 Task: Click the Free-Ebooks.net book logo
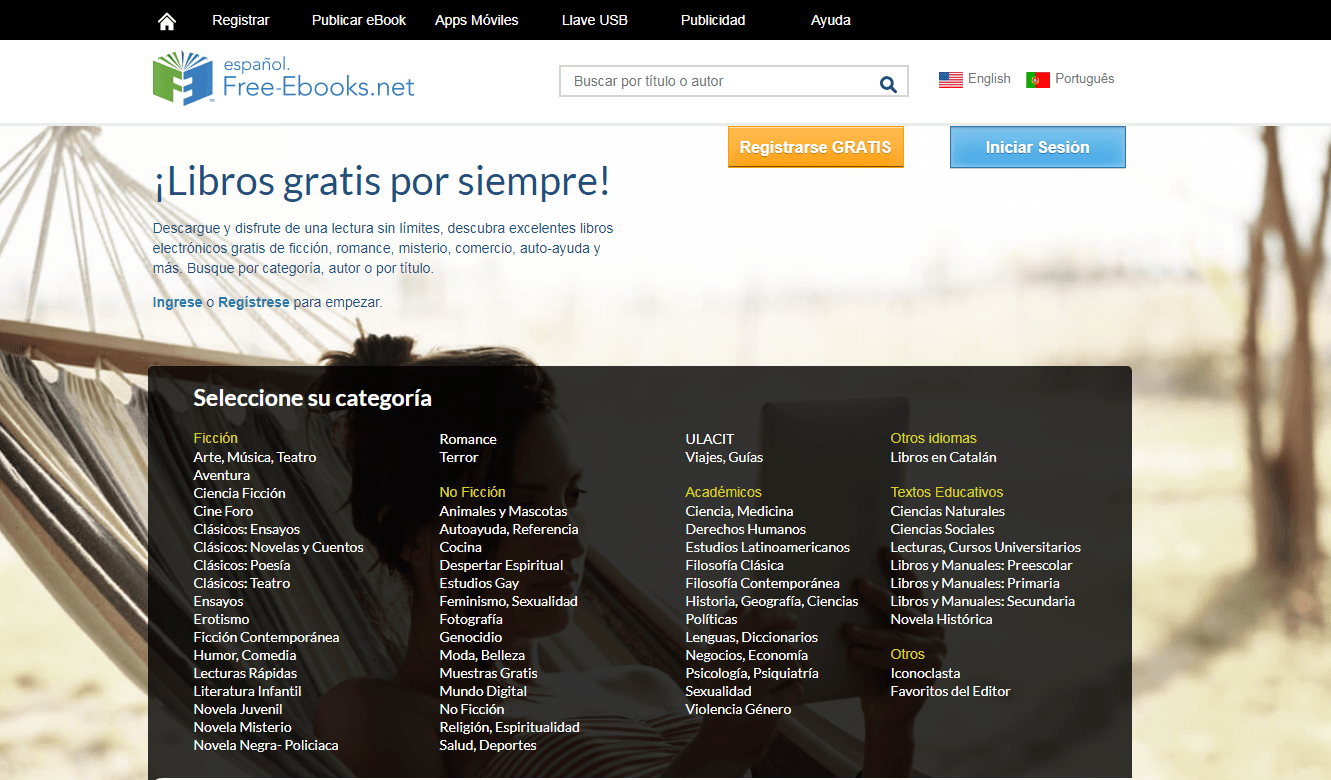(x=182, y=79)
